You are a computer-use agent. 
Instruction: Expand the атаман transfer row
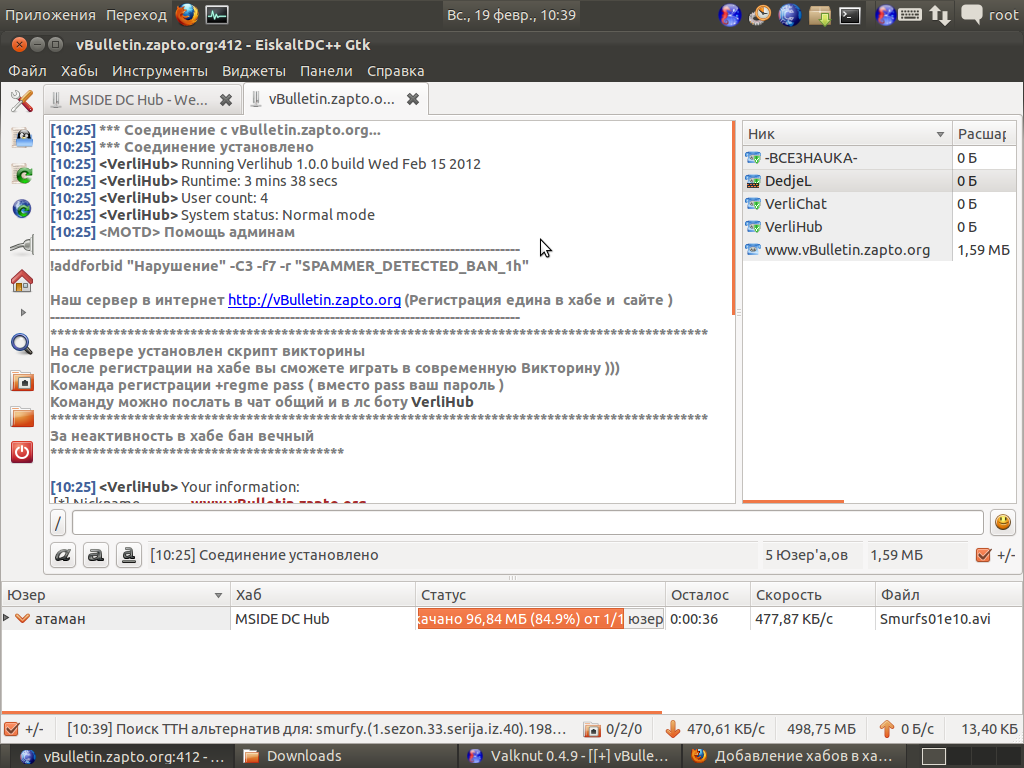(x=7, y=619)
